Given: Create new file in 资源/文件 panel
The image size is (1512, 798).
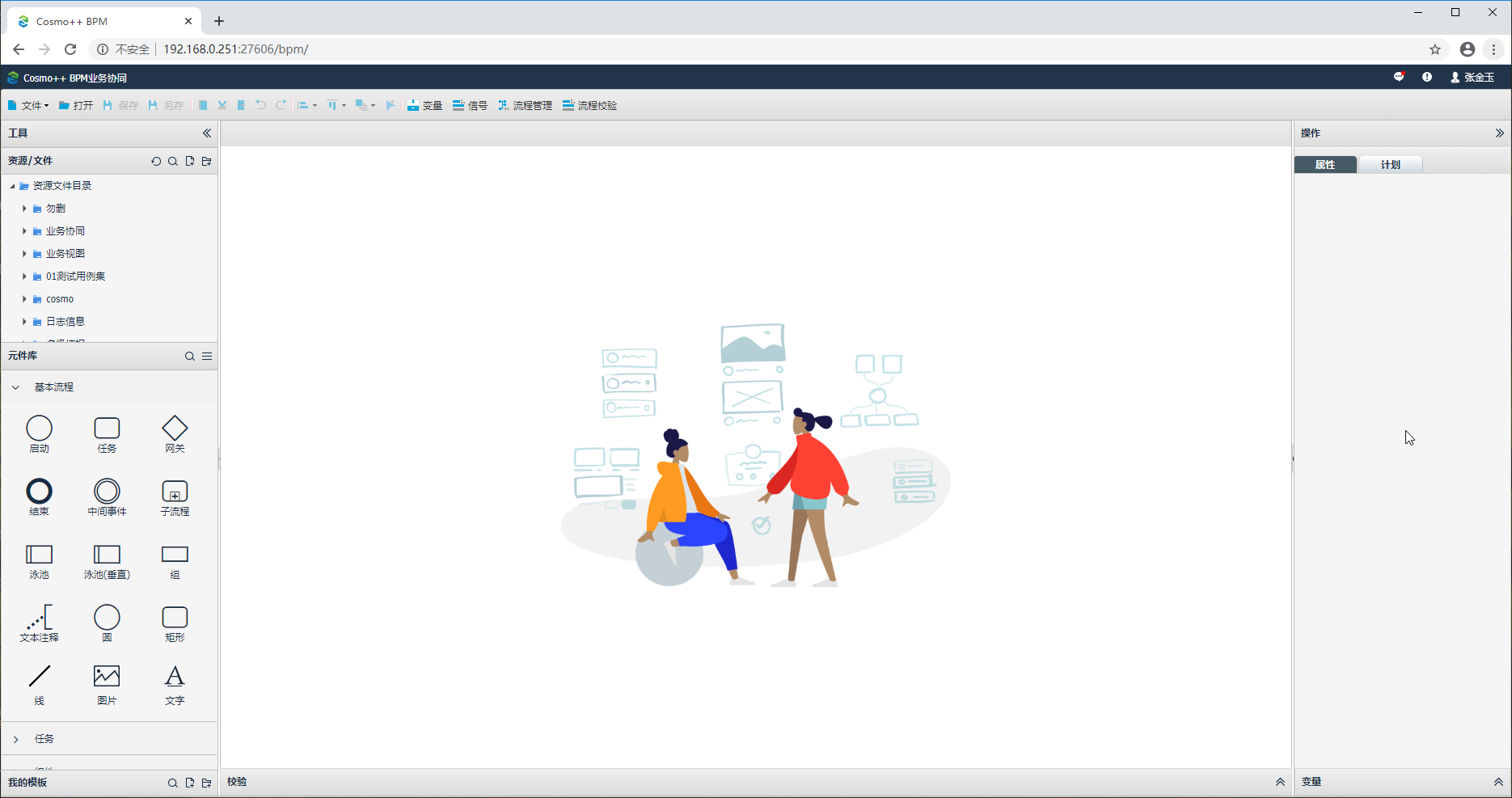Looking at the screenshot, I should tap(190, 161).
